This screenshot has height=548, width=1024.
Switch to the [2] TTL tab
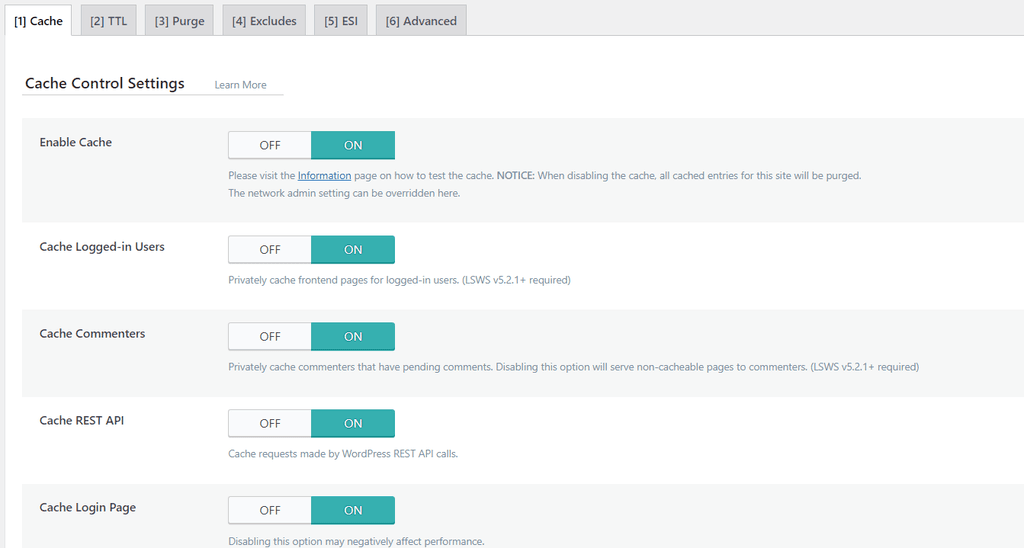tap(109, 21)
